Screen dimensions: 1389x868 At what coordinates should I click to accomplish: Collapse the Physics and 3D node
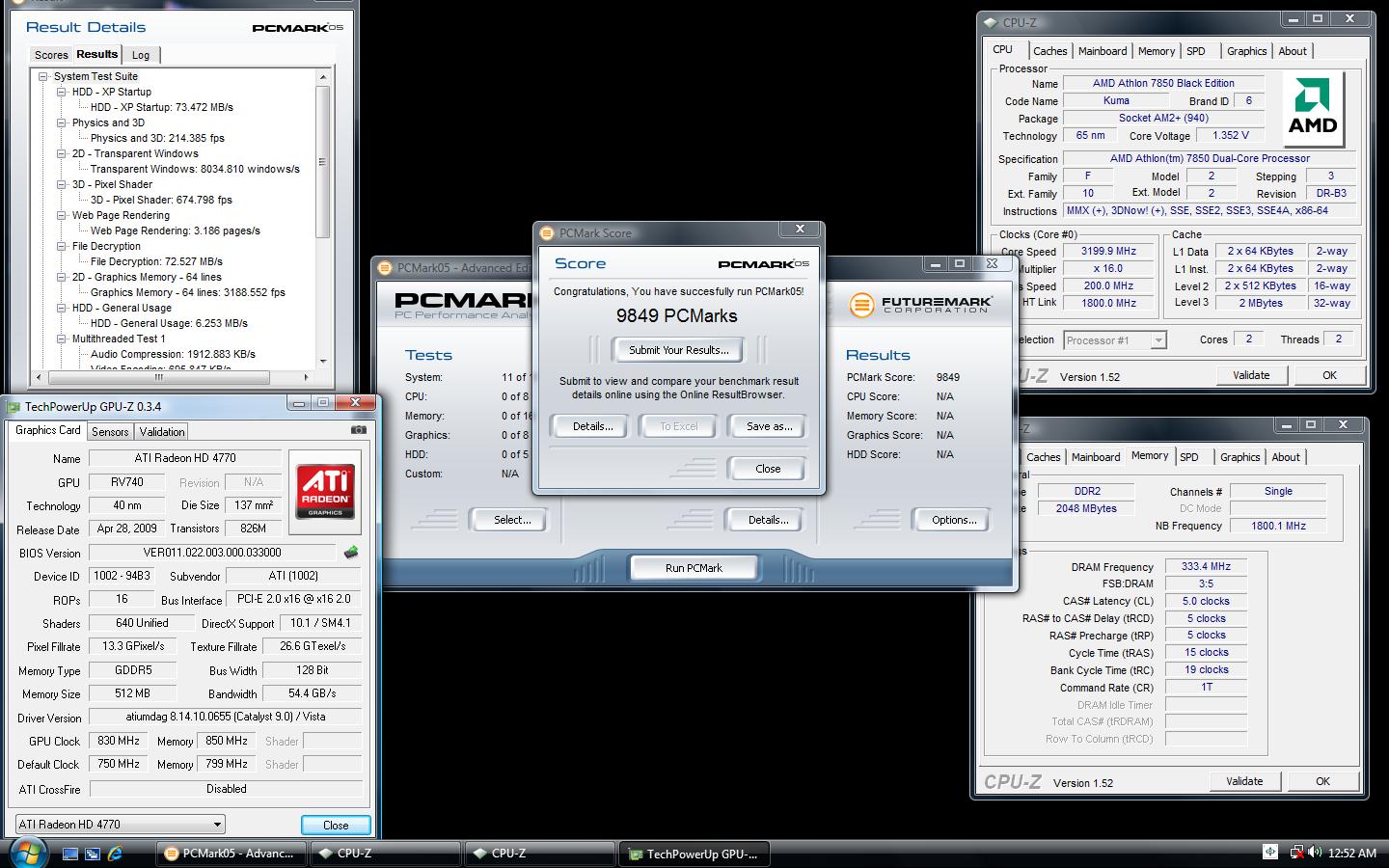(x=62, y=122)
